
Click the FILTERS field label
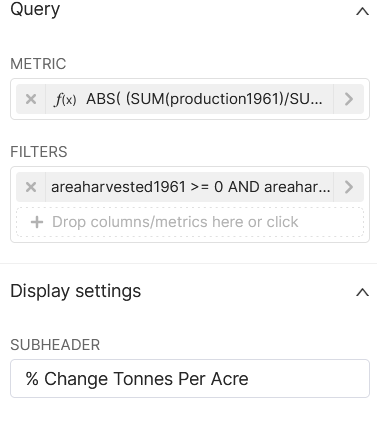coord(39,152)
